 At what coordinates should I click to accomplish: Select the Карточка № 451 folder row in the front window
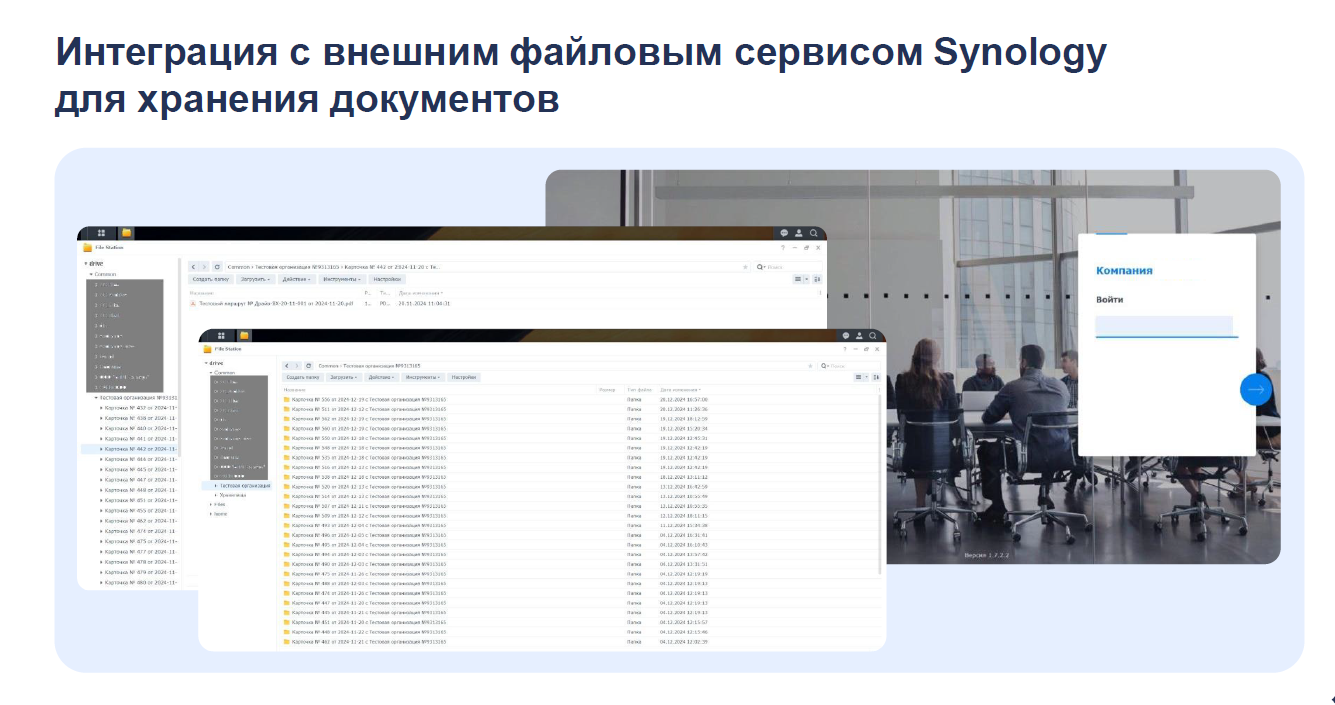coord(579,622)
